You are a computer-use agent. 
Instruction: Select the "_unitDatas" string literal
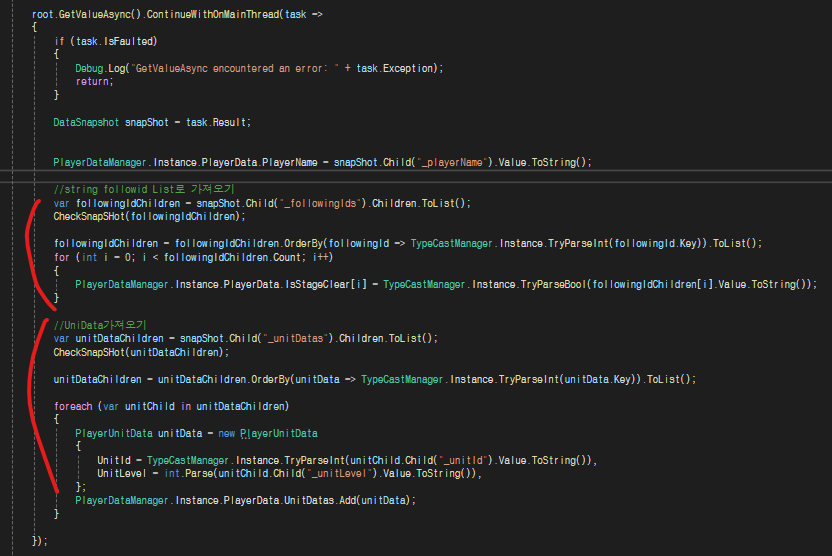pos(295,338)
